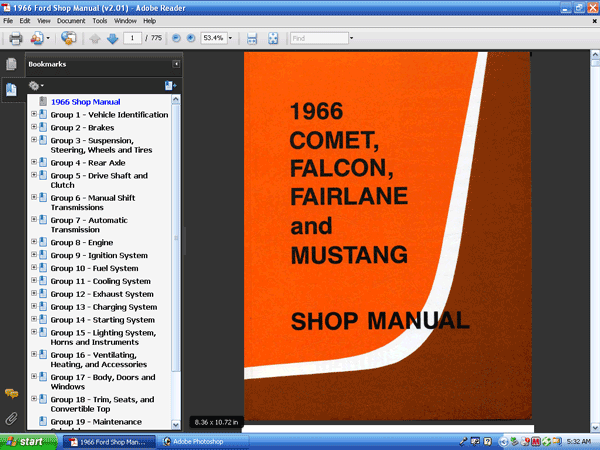Screen dimensions: 600x450
Task: Open Group 15 - Lighting System bookmark
Action: (x=103, y=337)
